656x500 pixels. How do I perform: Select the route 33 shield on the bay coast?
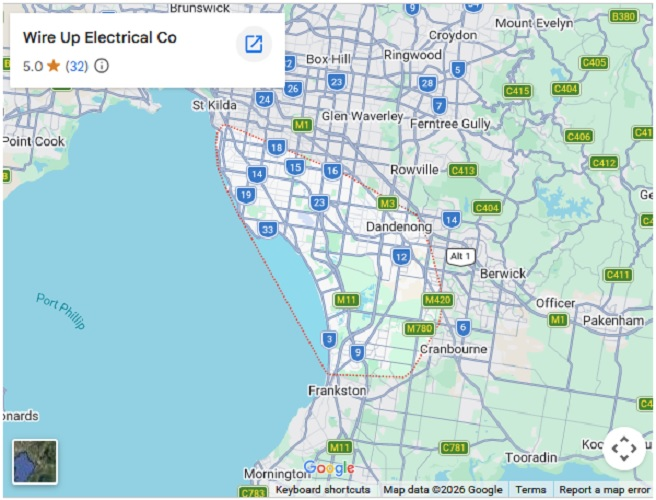click(267, 229)
